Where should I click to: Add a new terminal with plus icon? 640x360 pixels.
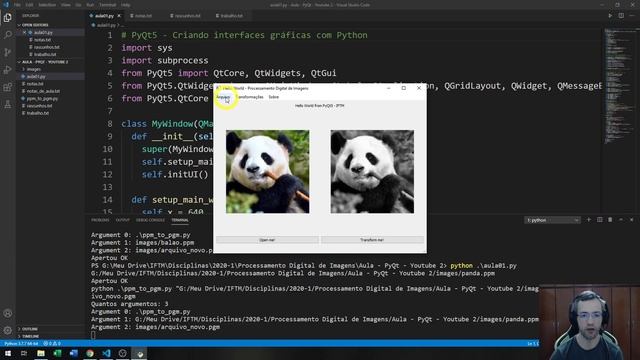click(589, 220)
